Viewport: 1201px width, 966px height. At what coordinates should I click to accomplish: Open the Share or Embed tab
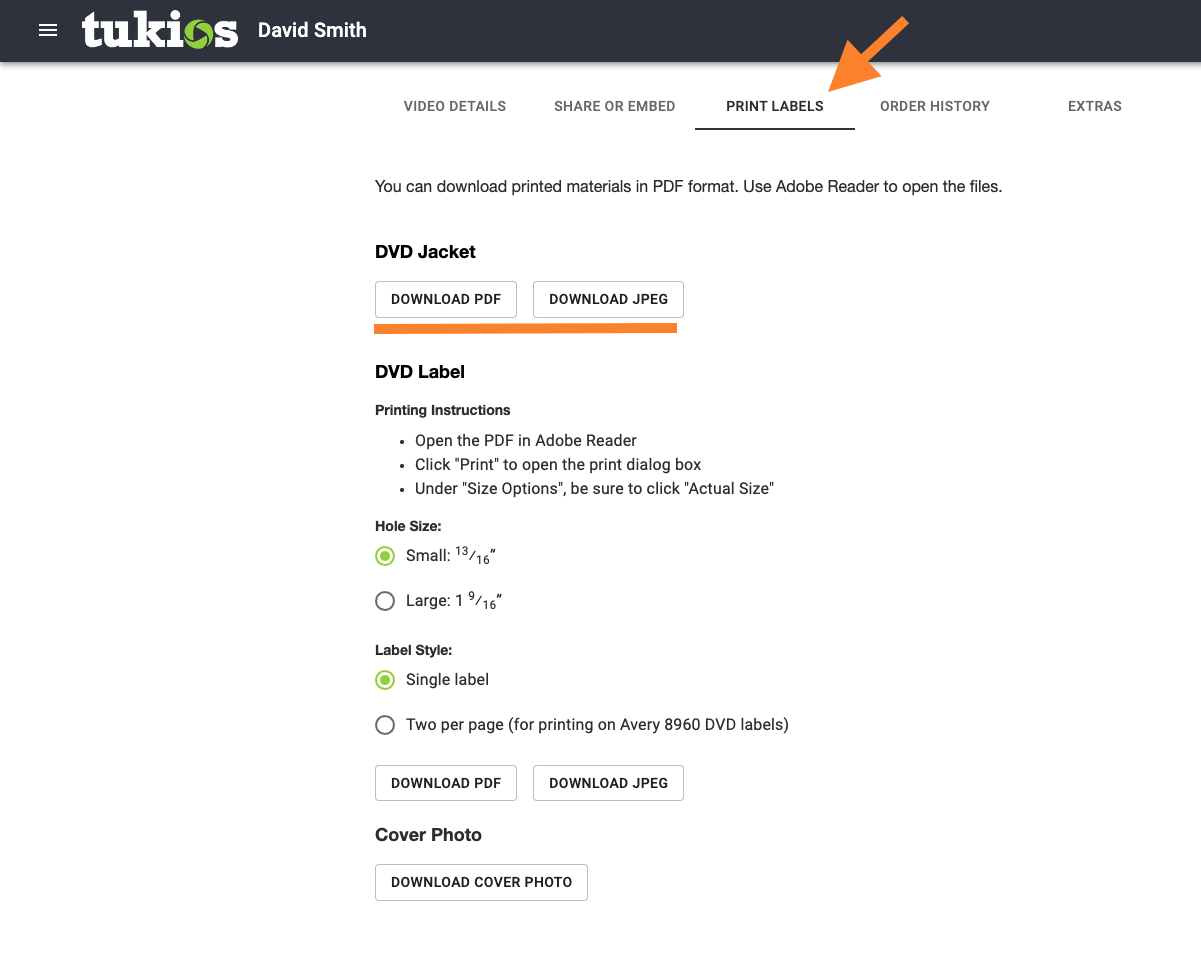(x=615, y=106)
